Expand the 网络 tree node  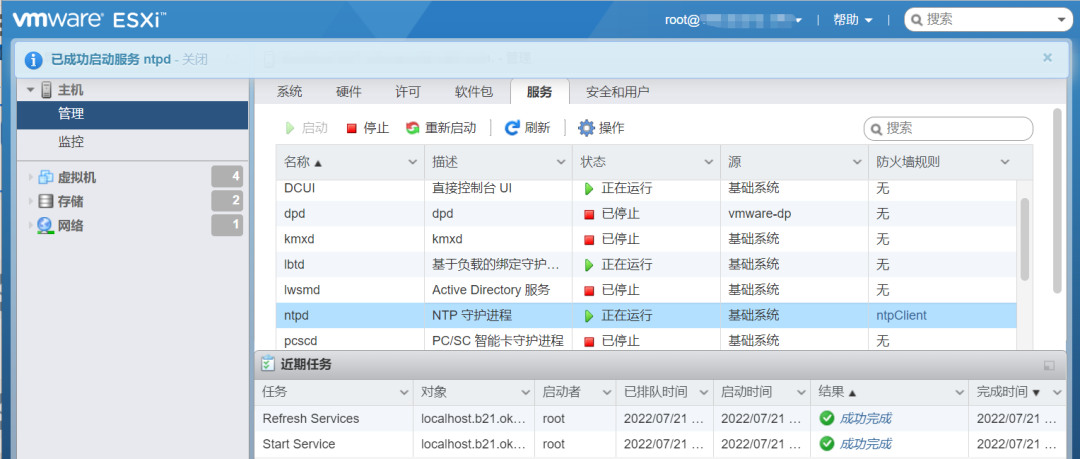[x=30, y=225]
